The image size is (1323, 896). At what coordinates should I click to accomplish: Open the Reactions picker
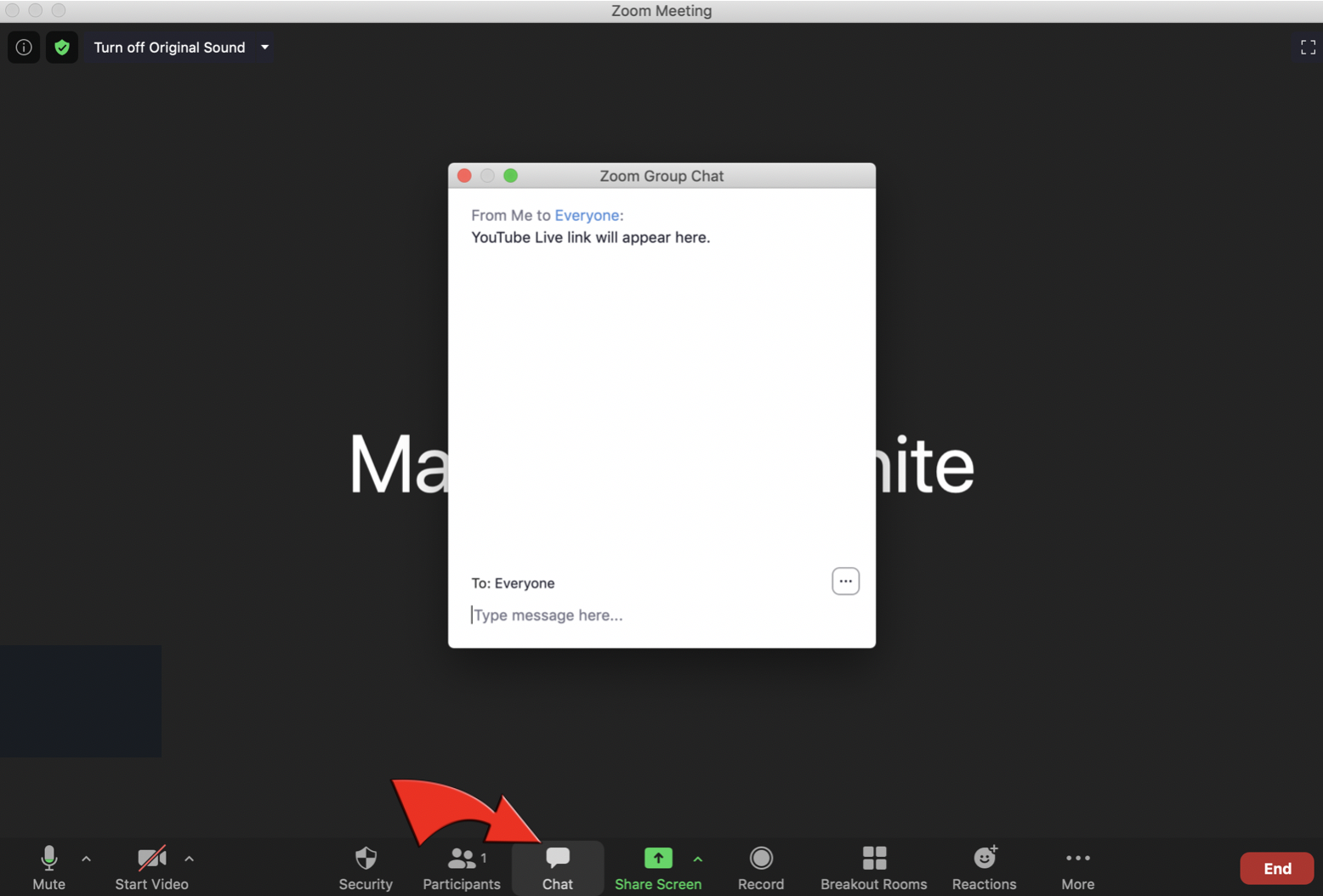[985, 868]
